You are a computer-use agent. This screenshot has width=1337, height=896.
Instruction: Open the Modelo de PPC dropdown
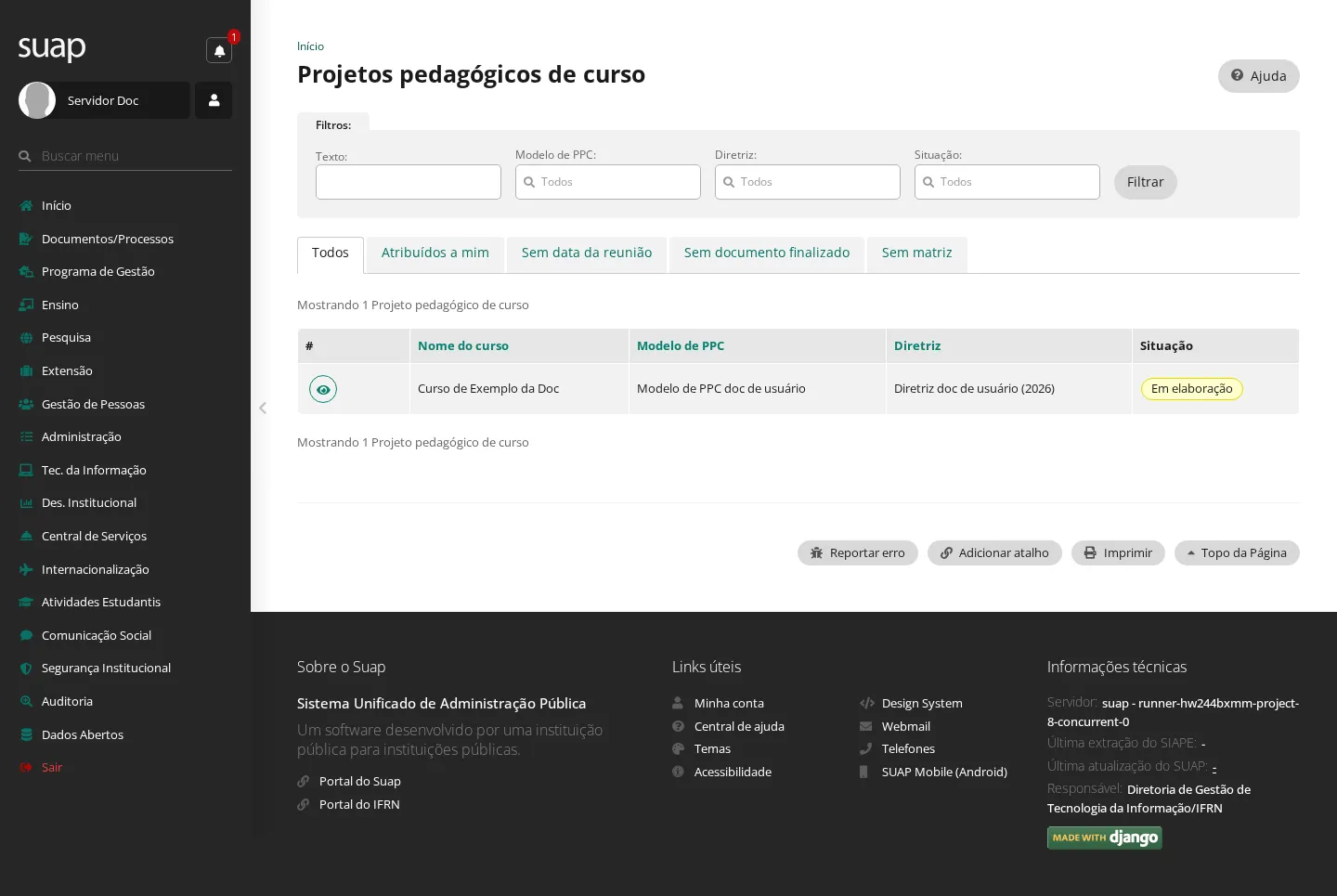(608, 182)
